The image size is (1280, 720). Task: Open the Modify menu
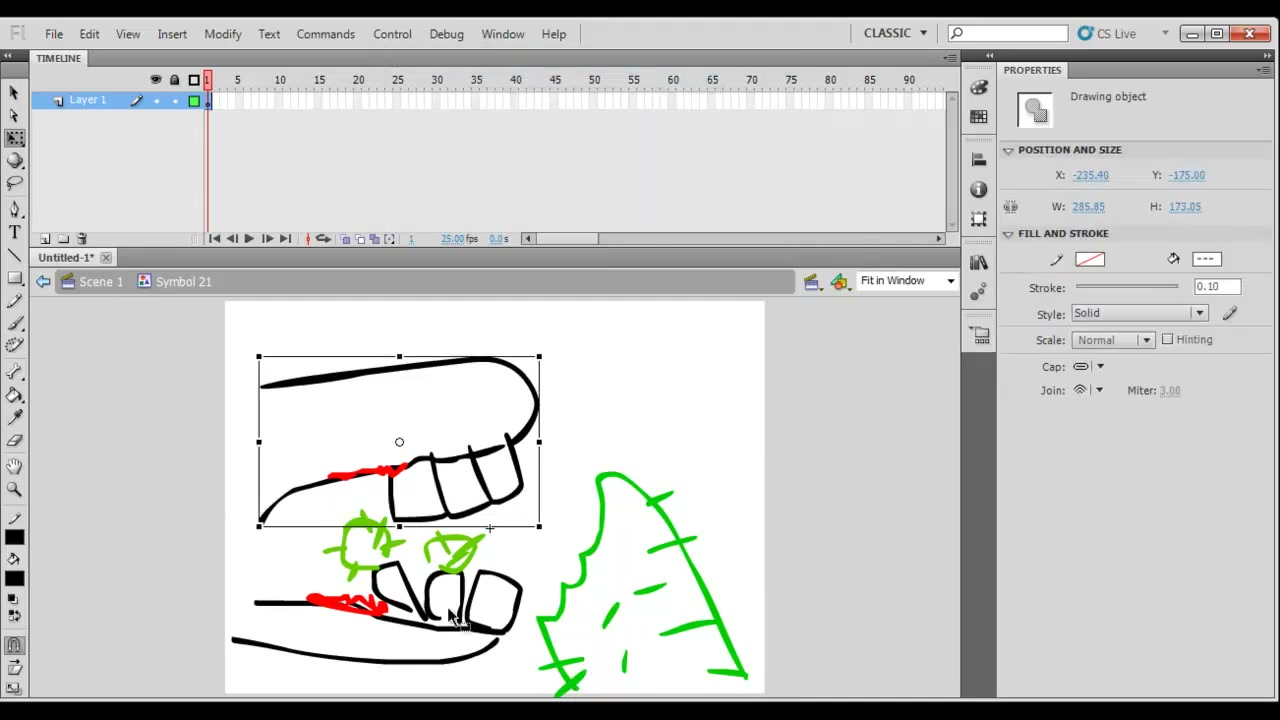pos(223,34)
